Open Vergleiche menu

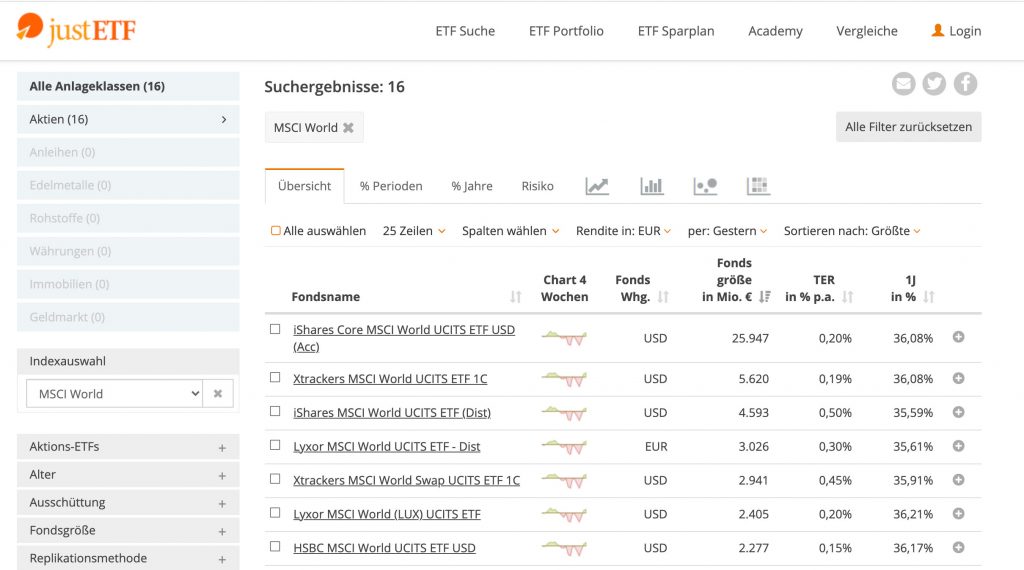pyautogui.click(x=867, y=31)
